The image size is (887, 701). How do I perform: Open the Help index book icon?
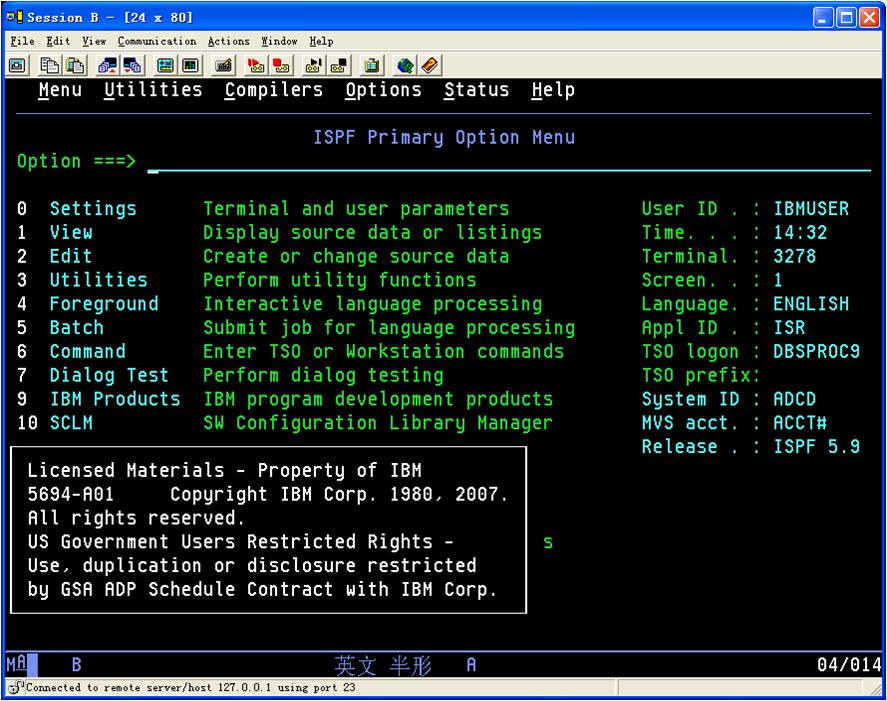click(430, 66)
